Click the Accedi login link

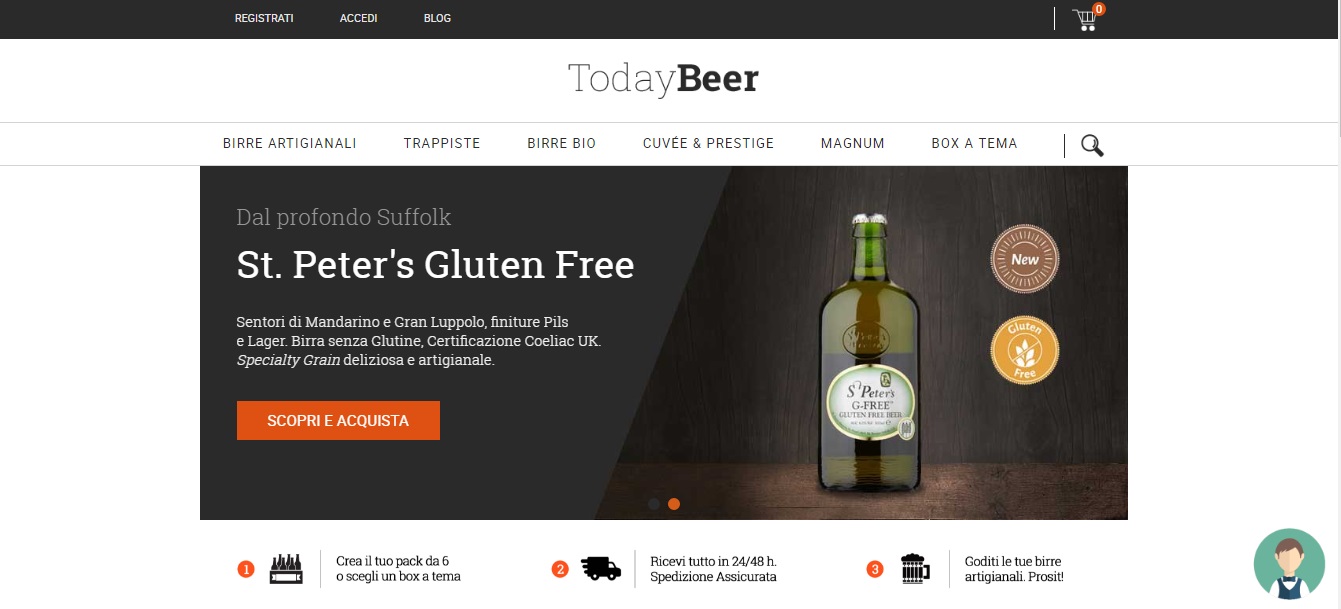click(x=359, y=18)
